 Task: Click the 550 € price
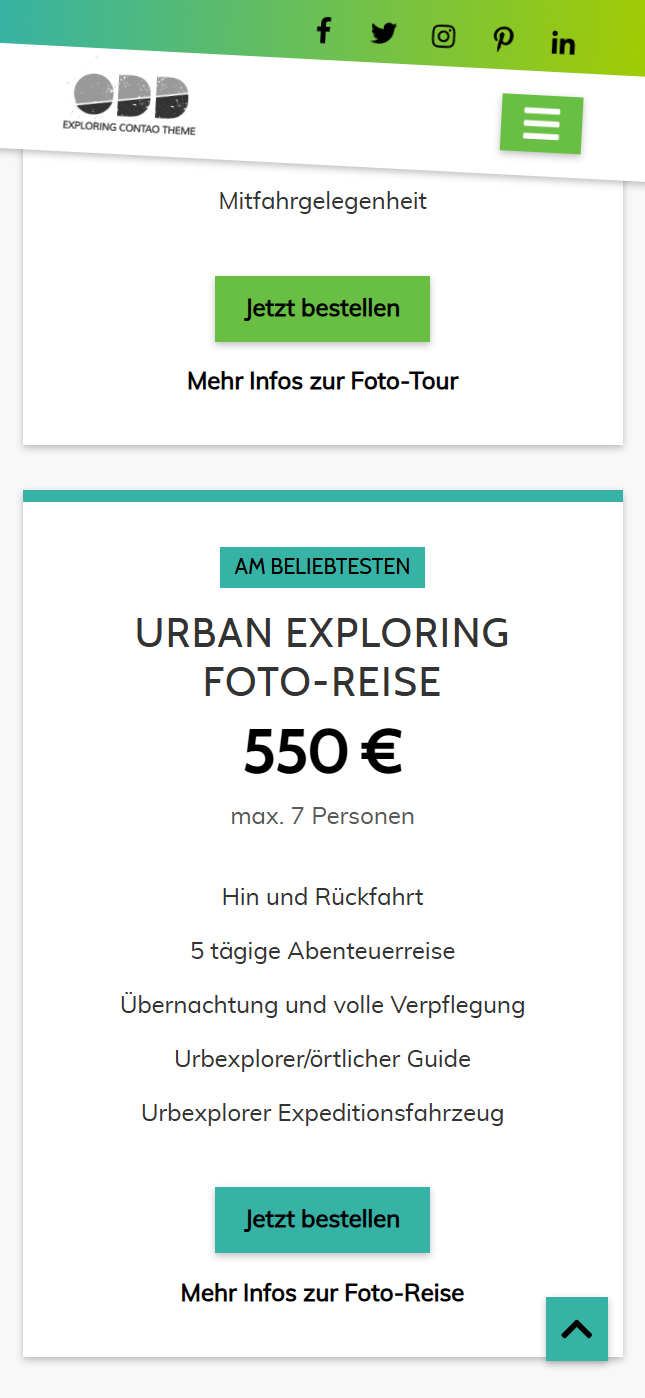pyautogui.click(x=322, y=753)
